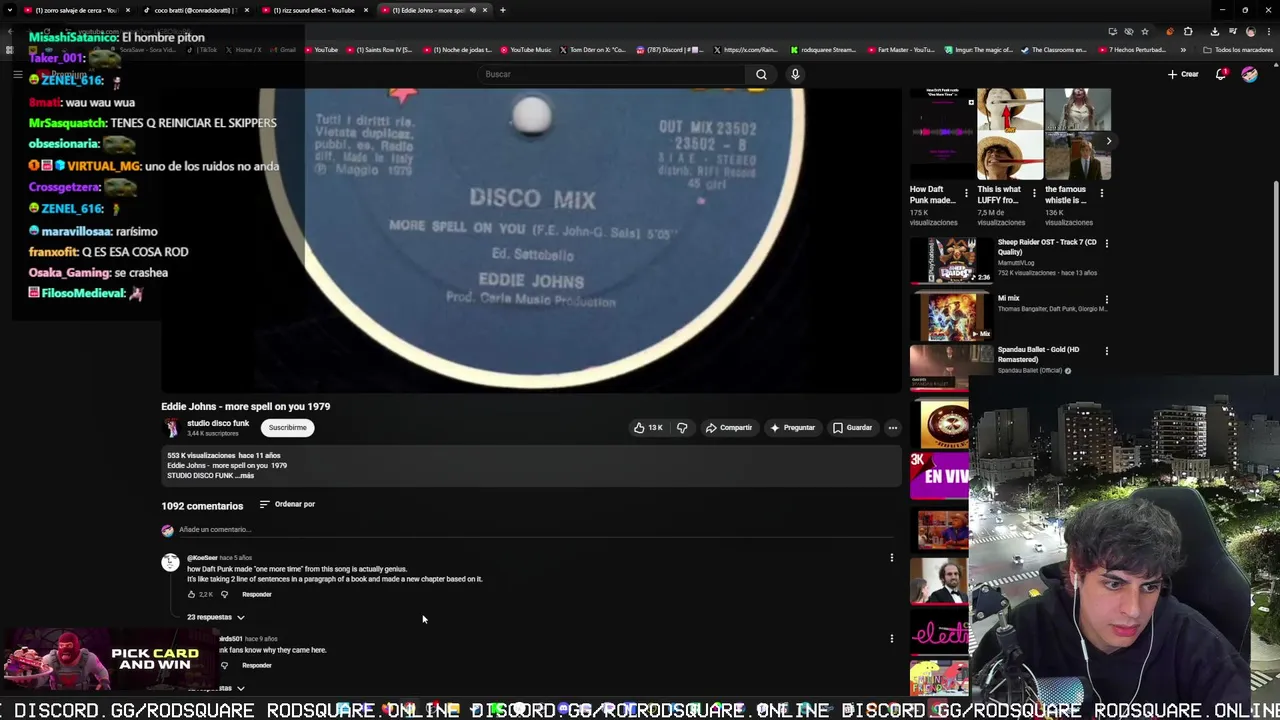Open the Crear upload menu

click(x=1183, y=74)
